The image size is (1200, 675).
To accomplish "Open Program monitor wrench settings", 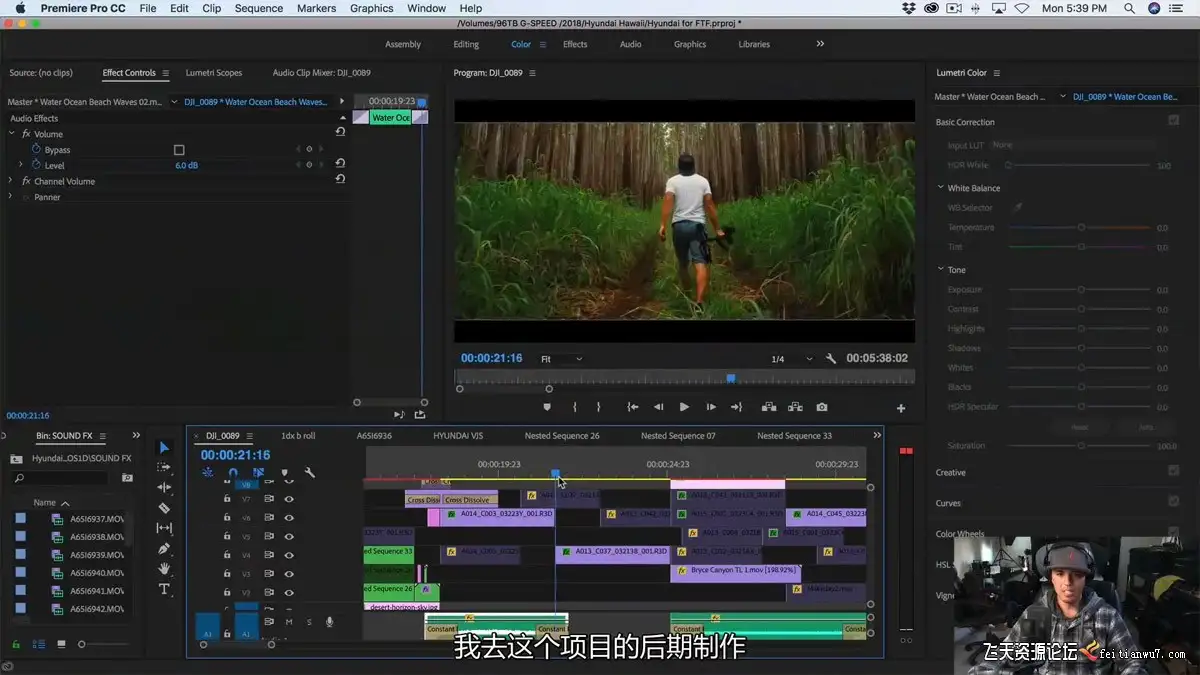I will [830, 359].
